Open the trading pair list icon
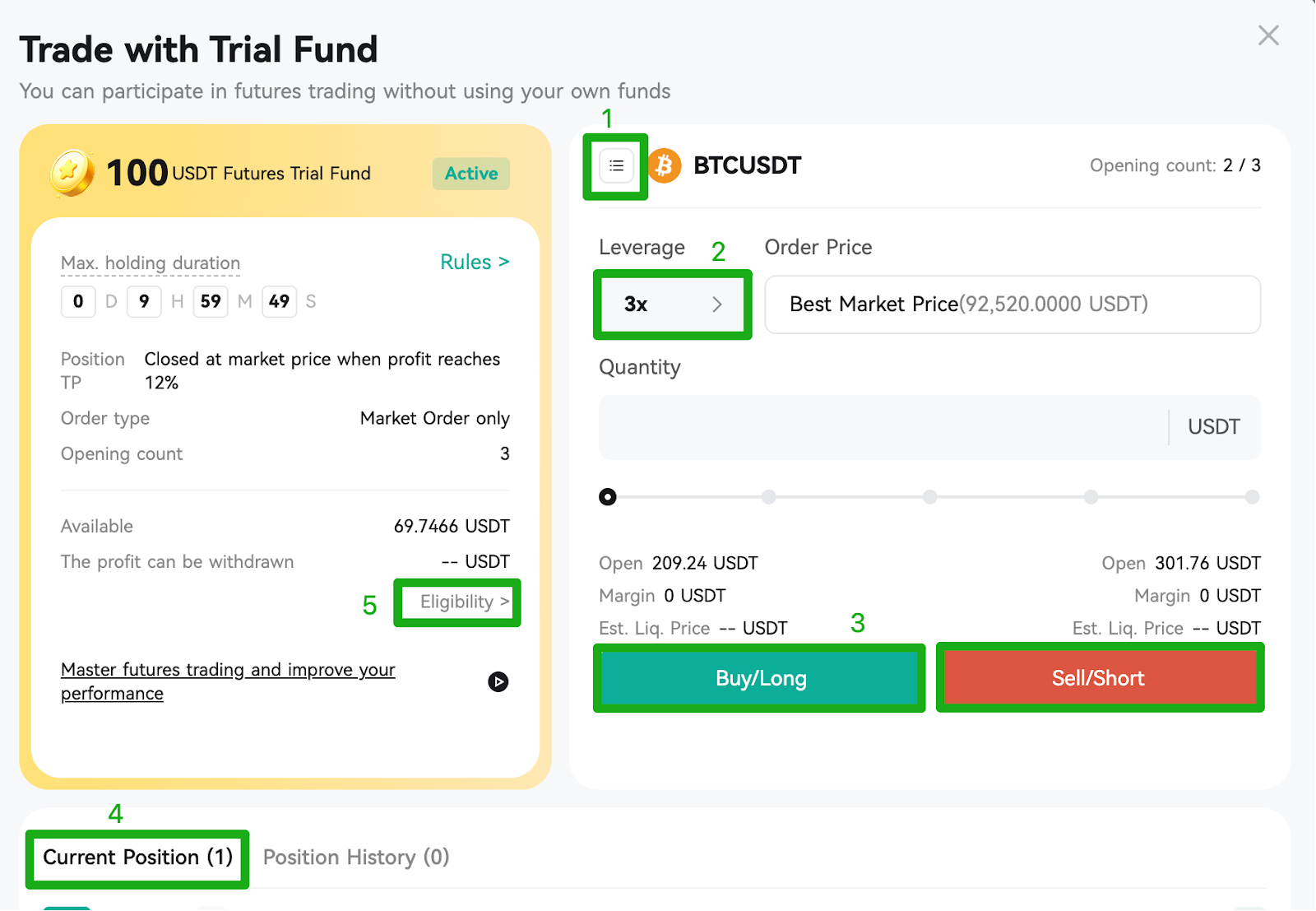Screen dimensions: 1316x911 tap(616, 166)
